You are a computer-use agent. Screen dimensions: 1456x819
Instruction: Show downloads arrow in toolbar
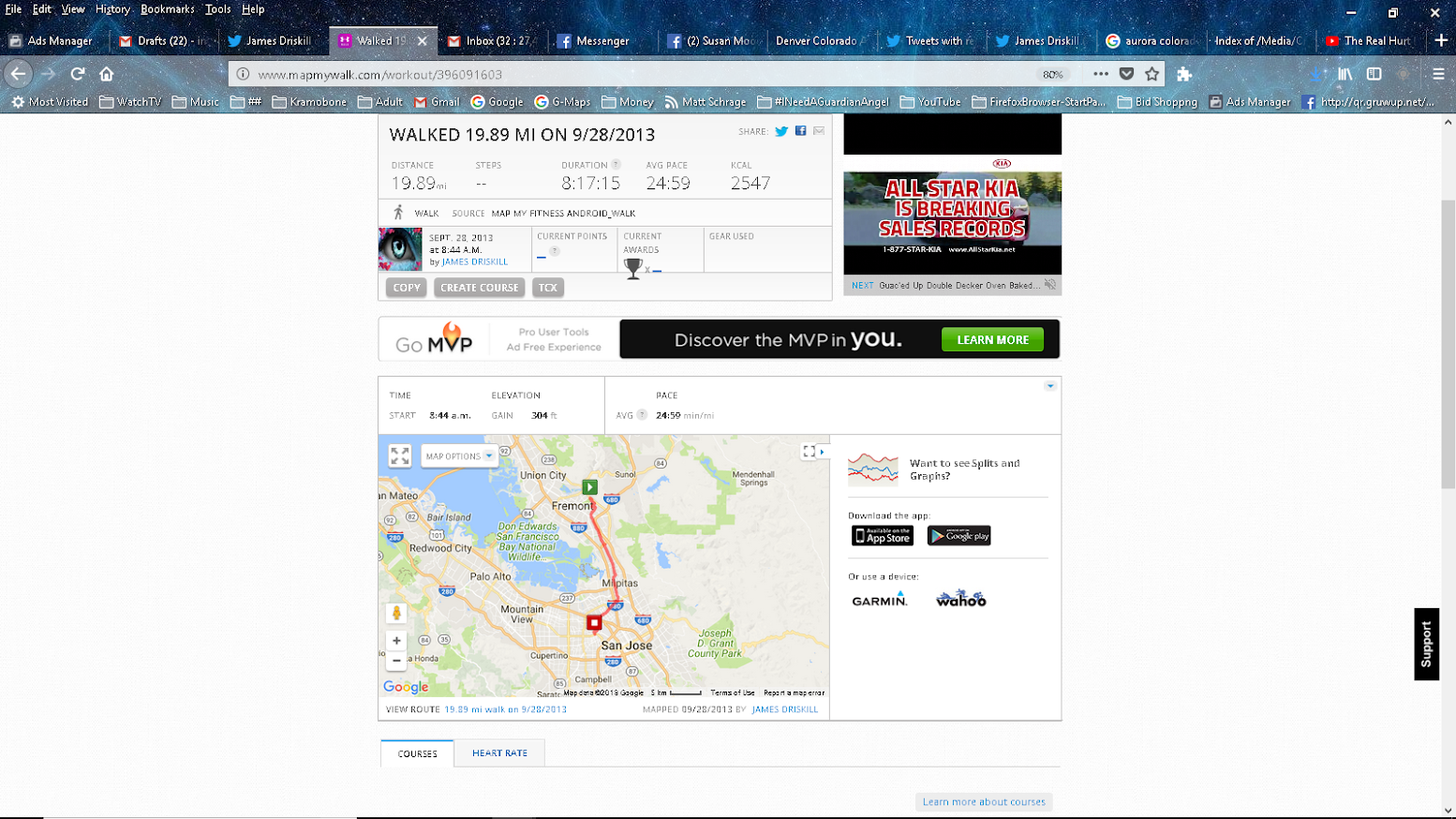coord(1317,74)
